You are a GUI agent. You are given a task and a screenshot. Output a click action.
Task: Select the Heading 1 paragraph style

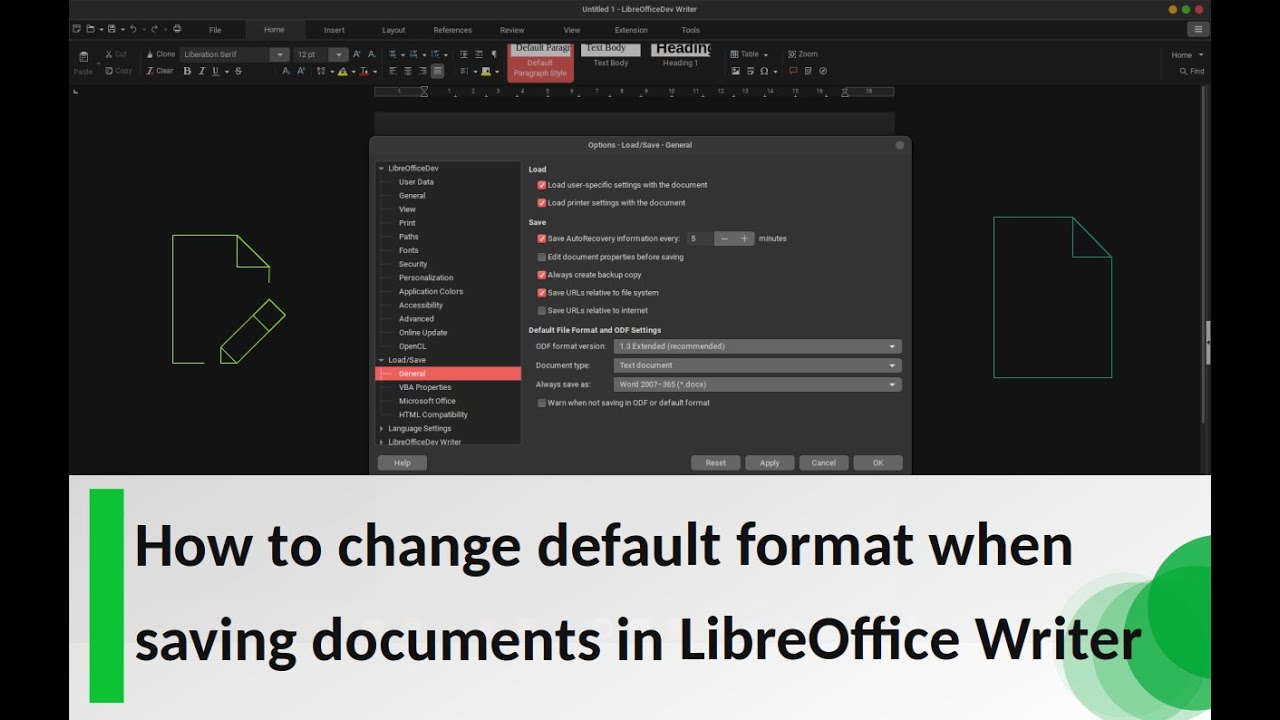point(681,55)
